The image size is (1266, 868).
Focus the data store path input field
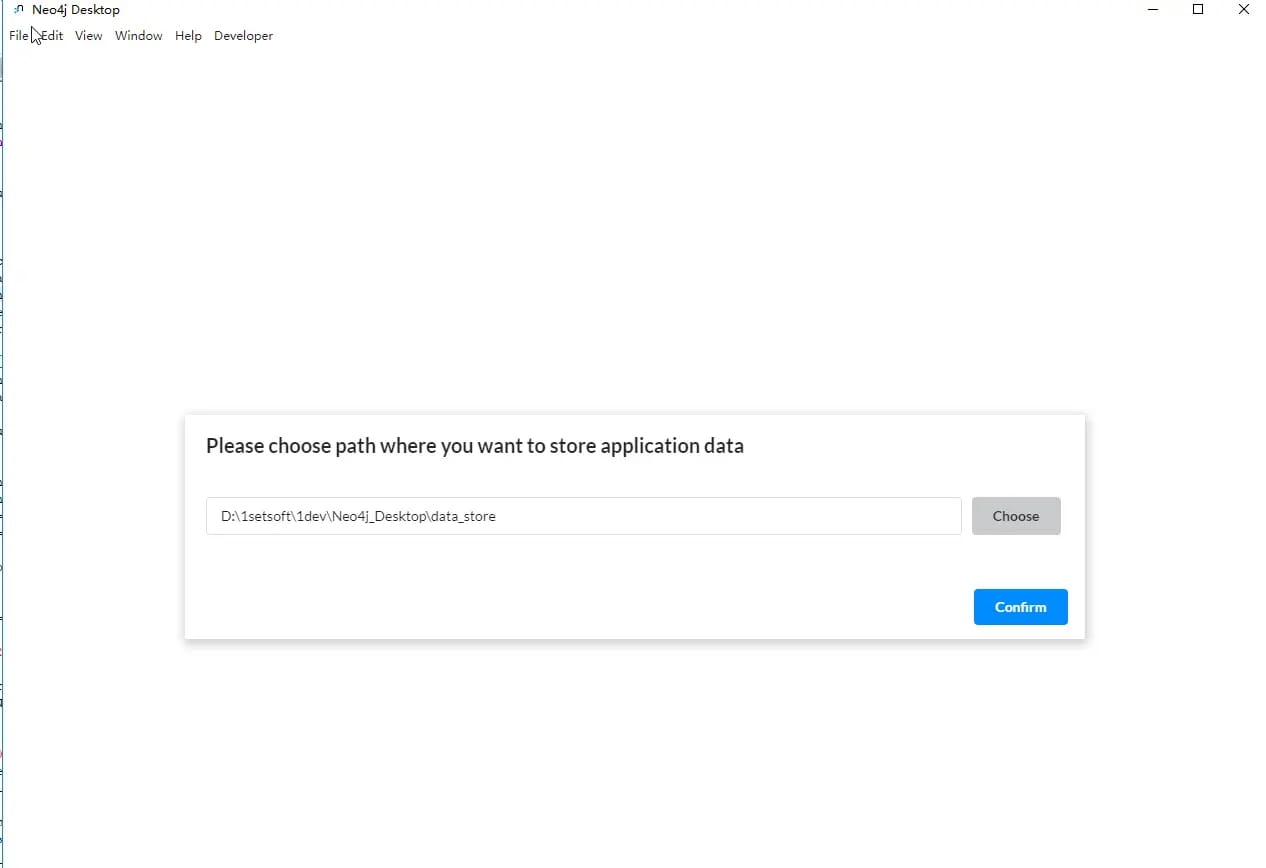[583, 516]
